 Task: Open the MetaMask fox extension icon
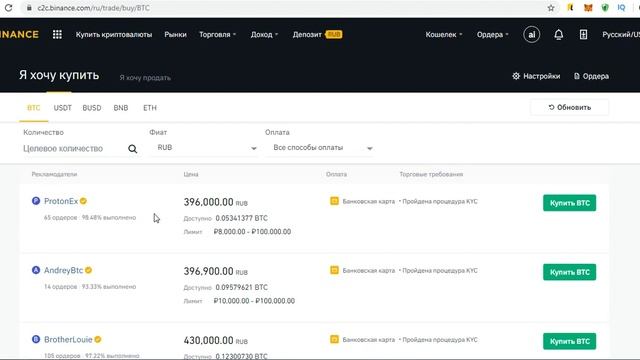[x=588, y=8]
